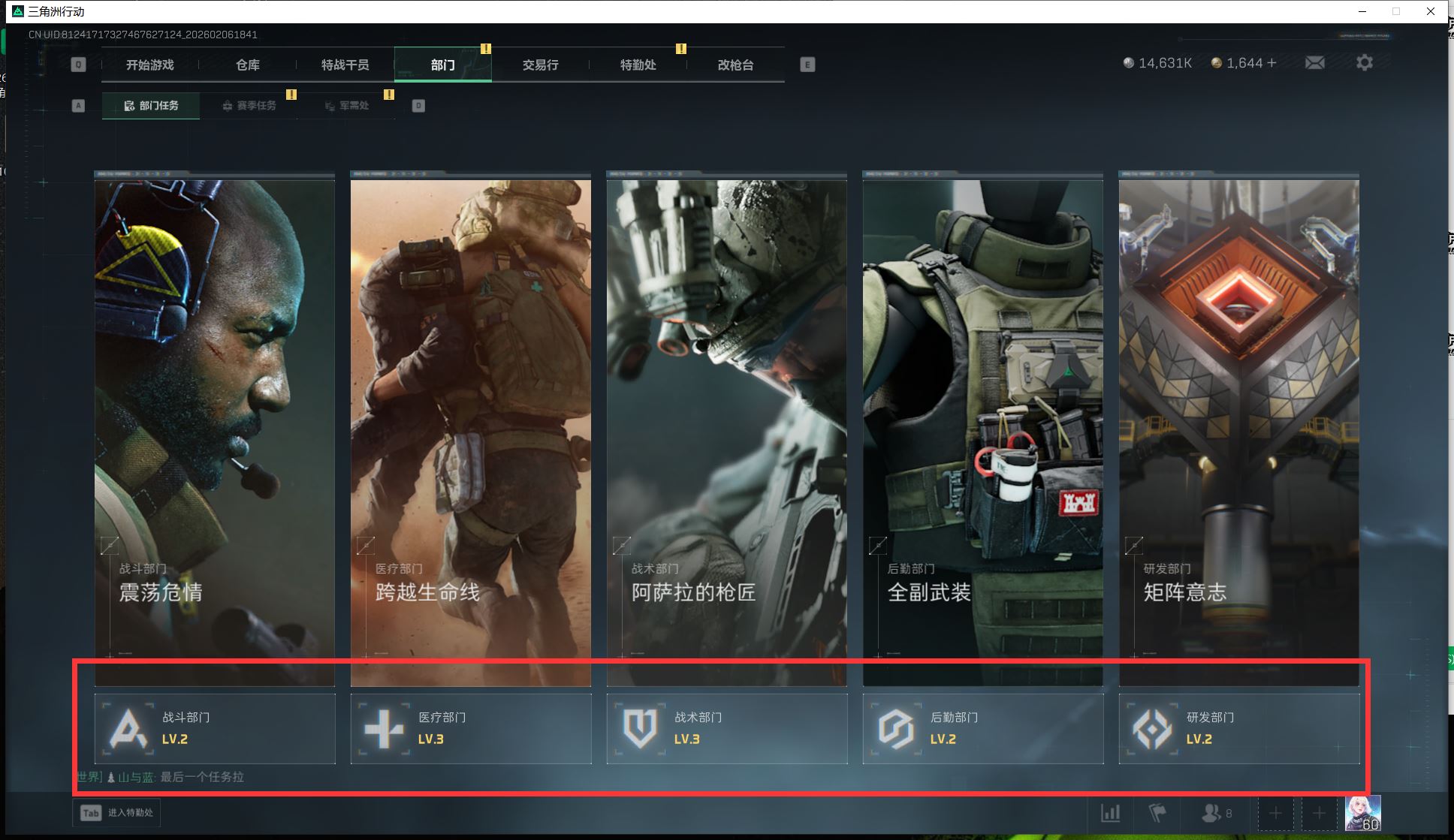Click the player avatar showing level 60
Screen dimensions: 1454x840
pyautogui.click(x=1362, y=813)
